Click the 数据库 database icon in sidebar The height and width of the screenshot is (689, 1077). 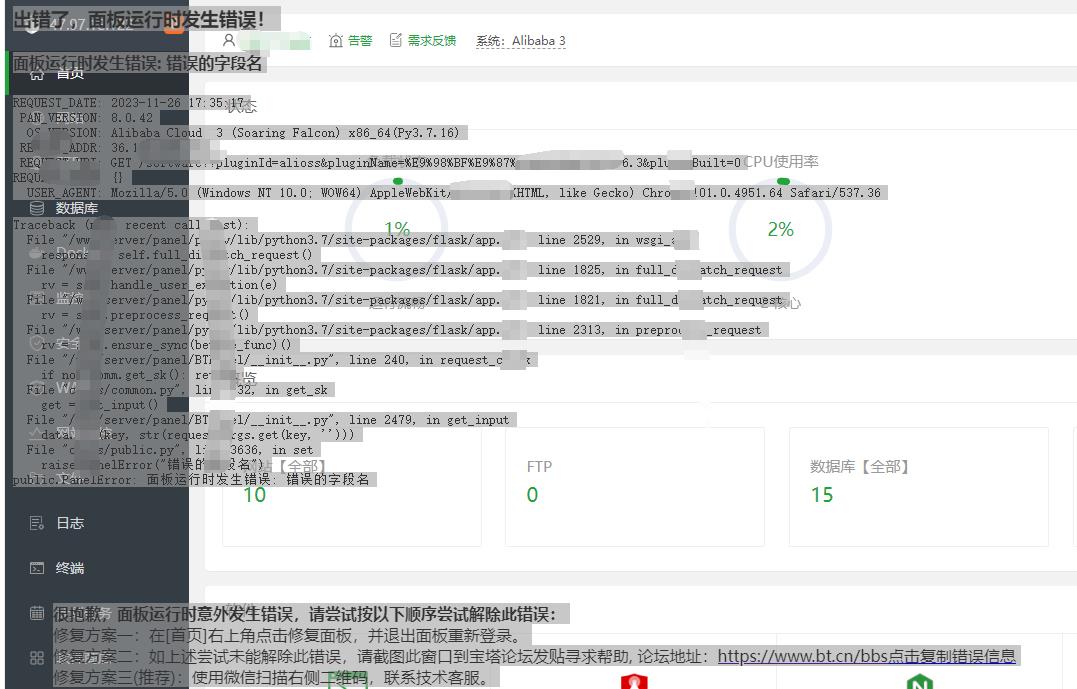[x=37, y=208]
